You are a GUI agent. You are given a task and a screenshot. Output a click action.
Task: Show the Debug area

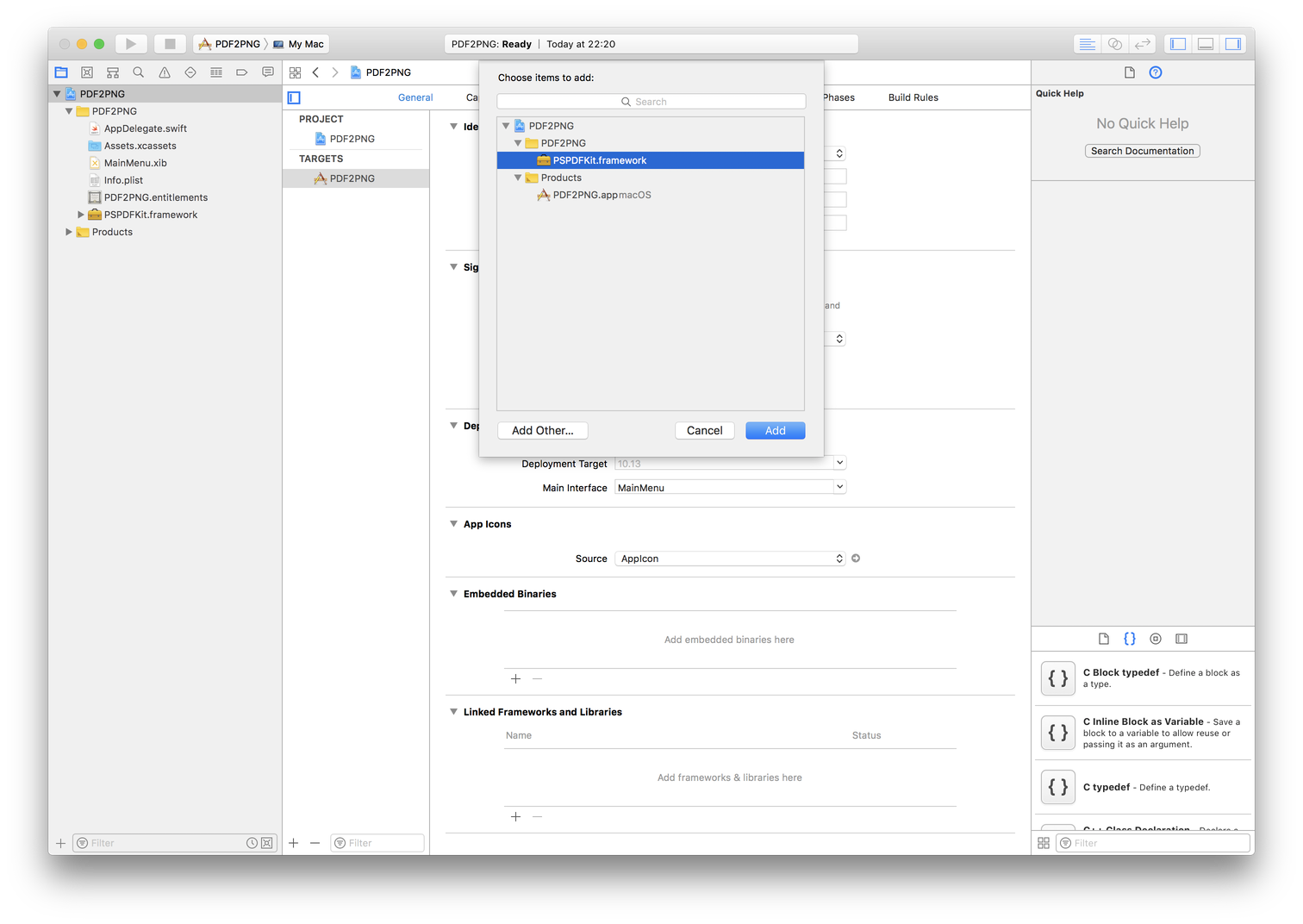[1205, 43]
